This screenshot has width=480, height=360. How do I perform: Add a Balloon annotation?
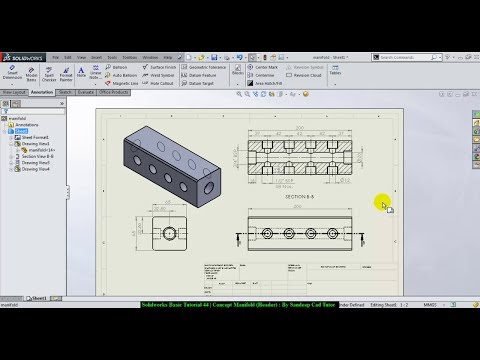116,67
